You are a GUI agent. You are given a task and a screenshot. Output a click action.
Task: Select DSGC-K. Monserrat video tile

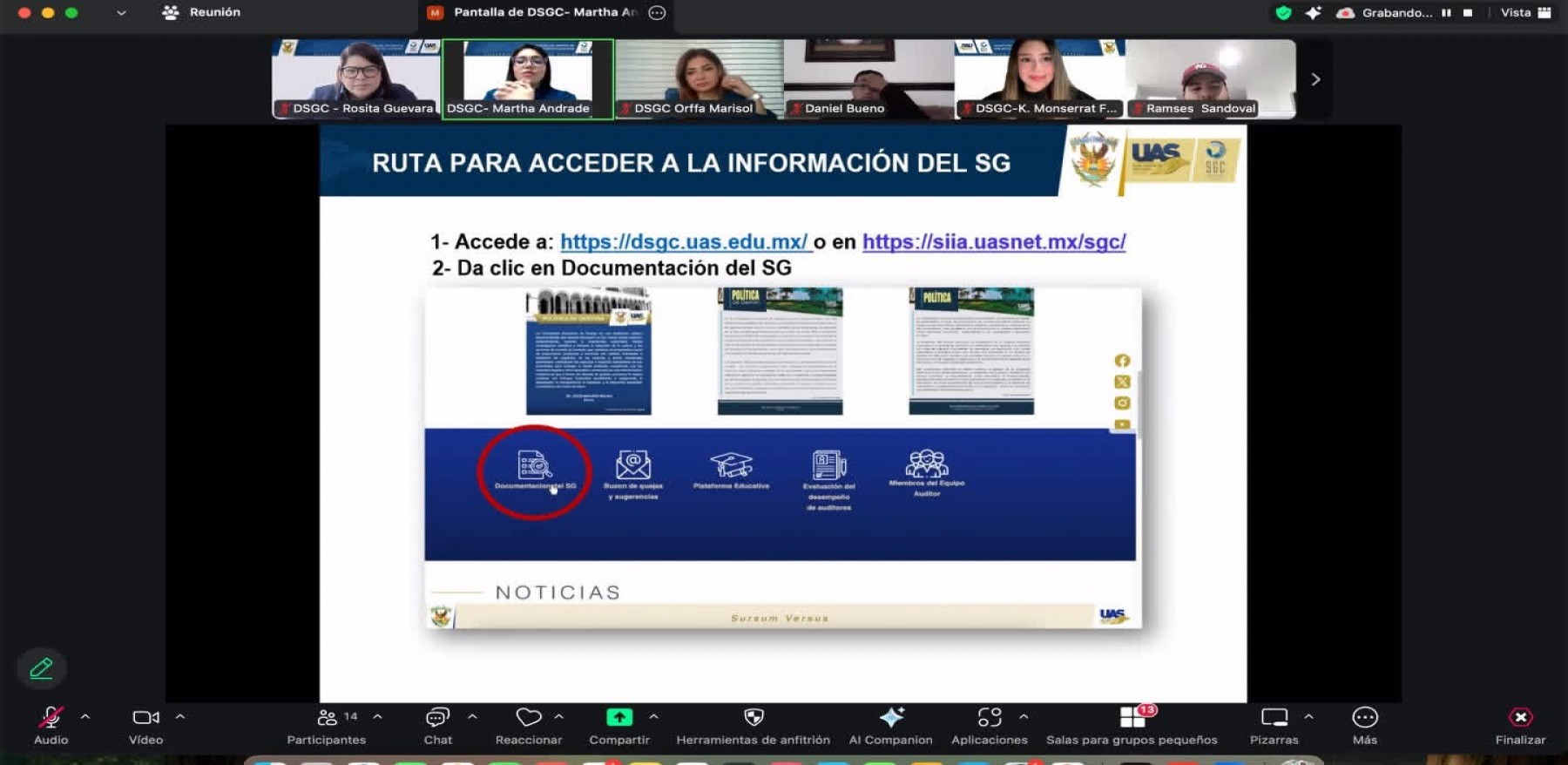click(x=1040, y=78)
